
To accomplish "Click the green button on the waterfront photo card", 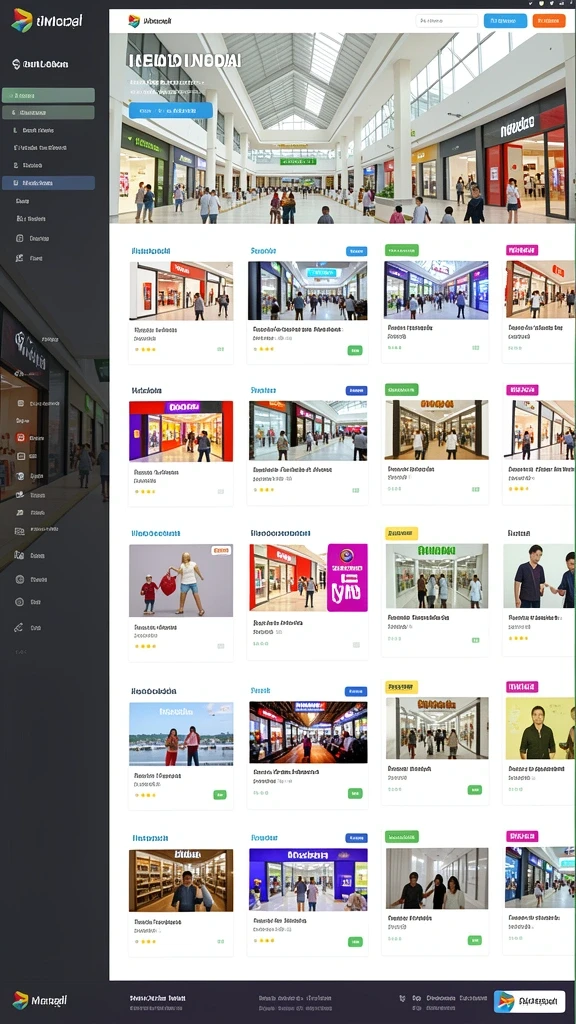I will (220, 795).
